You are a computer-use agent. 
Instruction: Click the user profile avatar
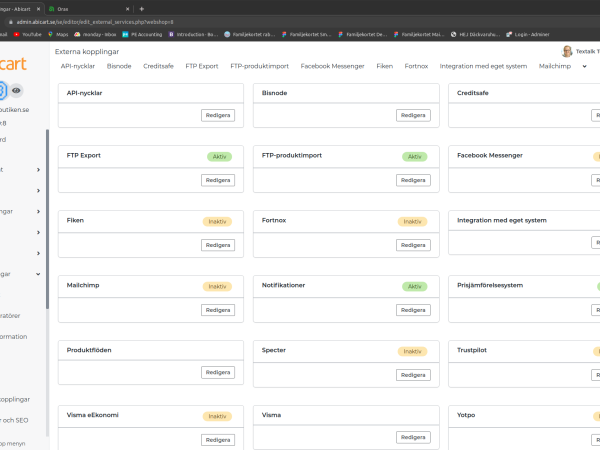coord(567,51)
